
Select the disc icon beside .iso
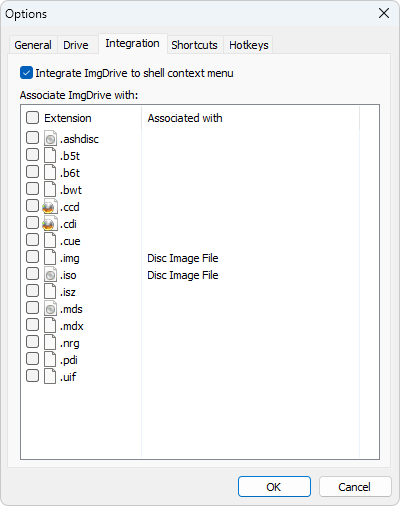[50, 275]
